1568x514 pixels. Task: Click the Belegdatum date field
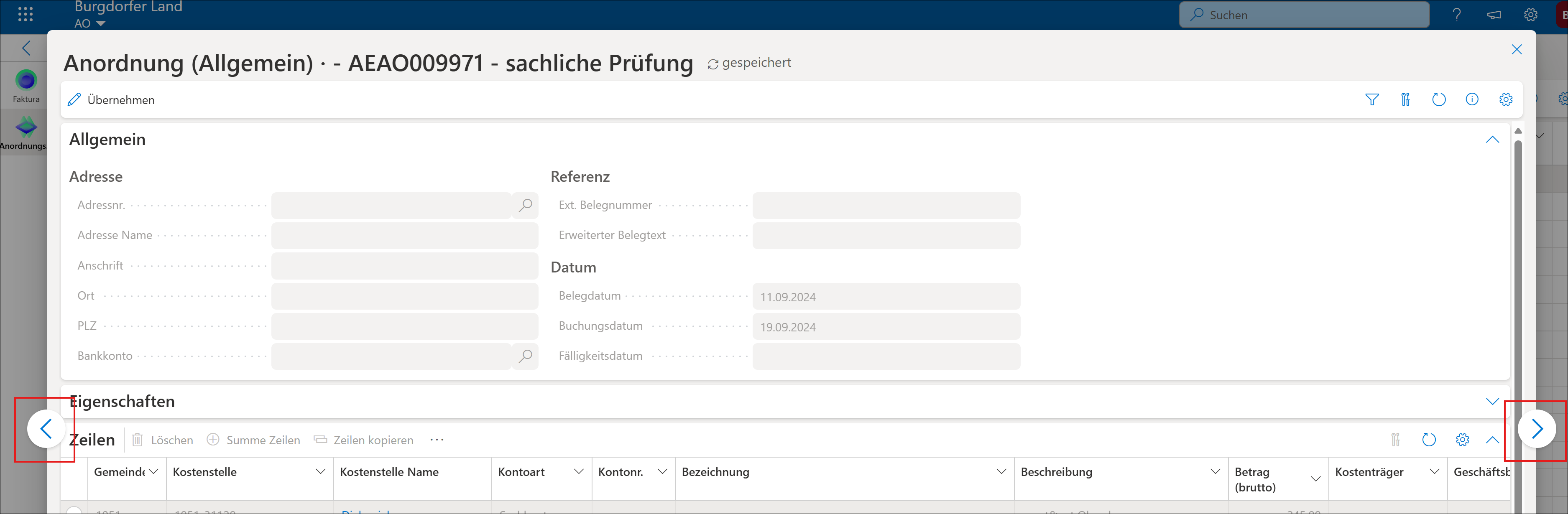point(886,297)
